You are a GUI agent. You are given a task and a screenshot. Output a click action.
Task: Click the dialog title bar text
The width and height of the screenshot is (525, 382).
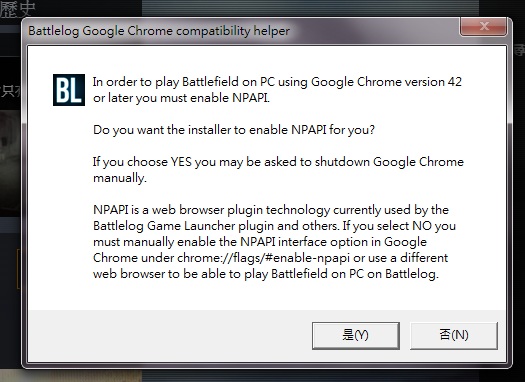159,31
